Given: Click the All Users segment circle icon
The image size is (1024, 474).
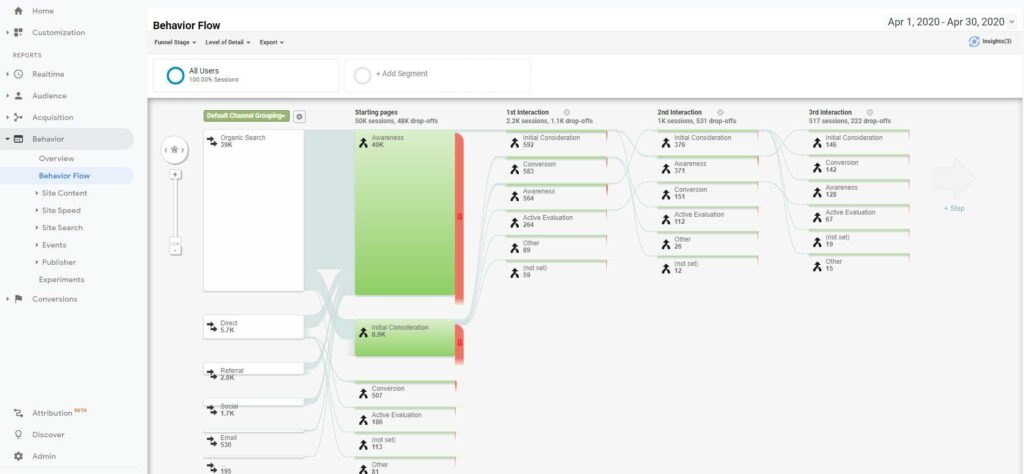Looking at the screenshot, I should pyautogui.click(x=175, y=76).
